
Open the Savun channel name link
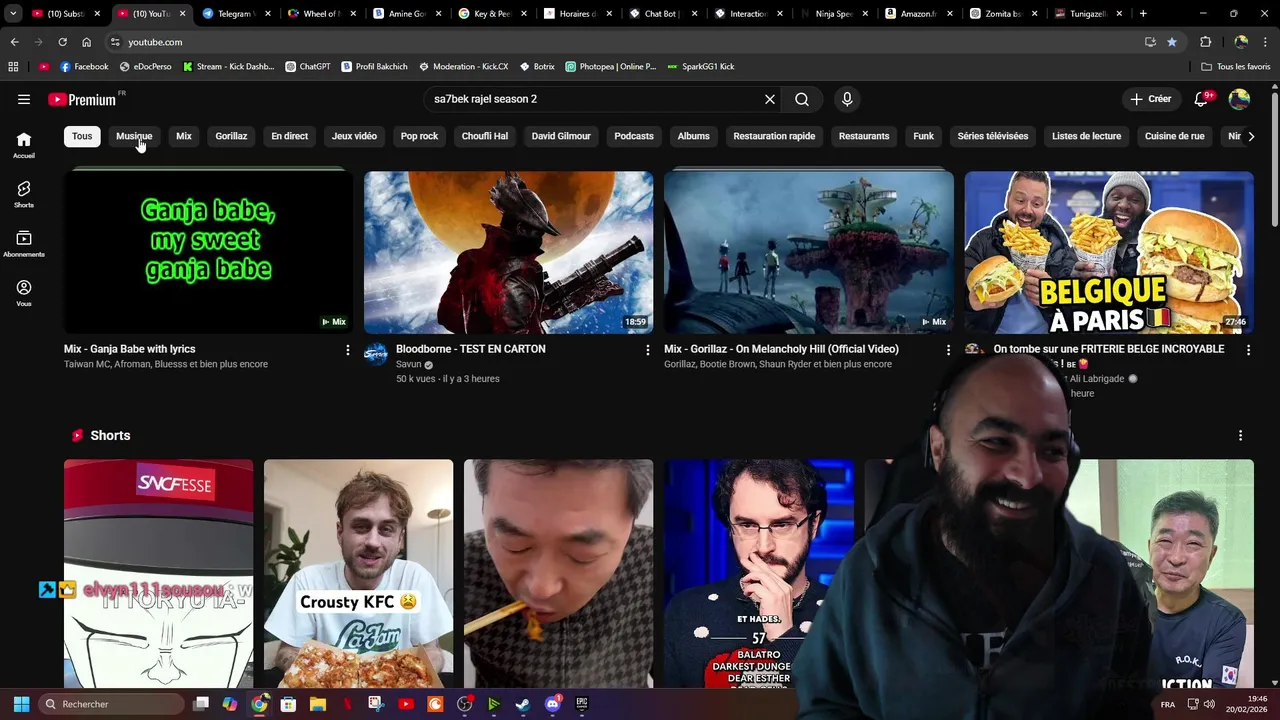click(409, 365)
